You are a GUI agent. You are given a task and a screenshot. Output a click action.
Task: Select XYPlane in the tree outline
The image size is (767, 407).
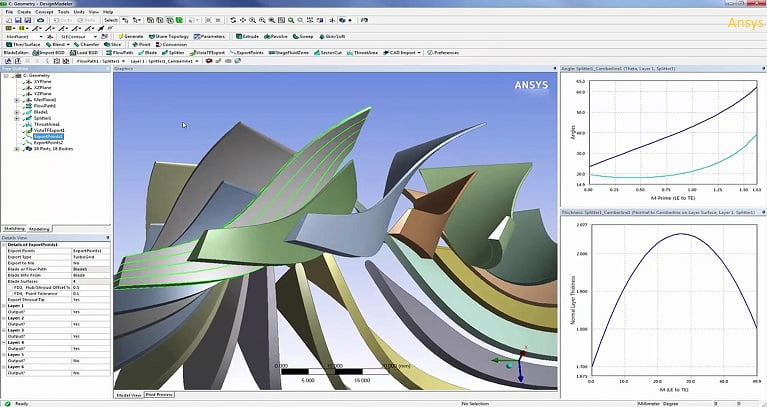pos(42,81)
